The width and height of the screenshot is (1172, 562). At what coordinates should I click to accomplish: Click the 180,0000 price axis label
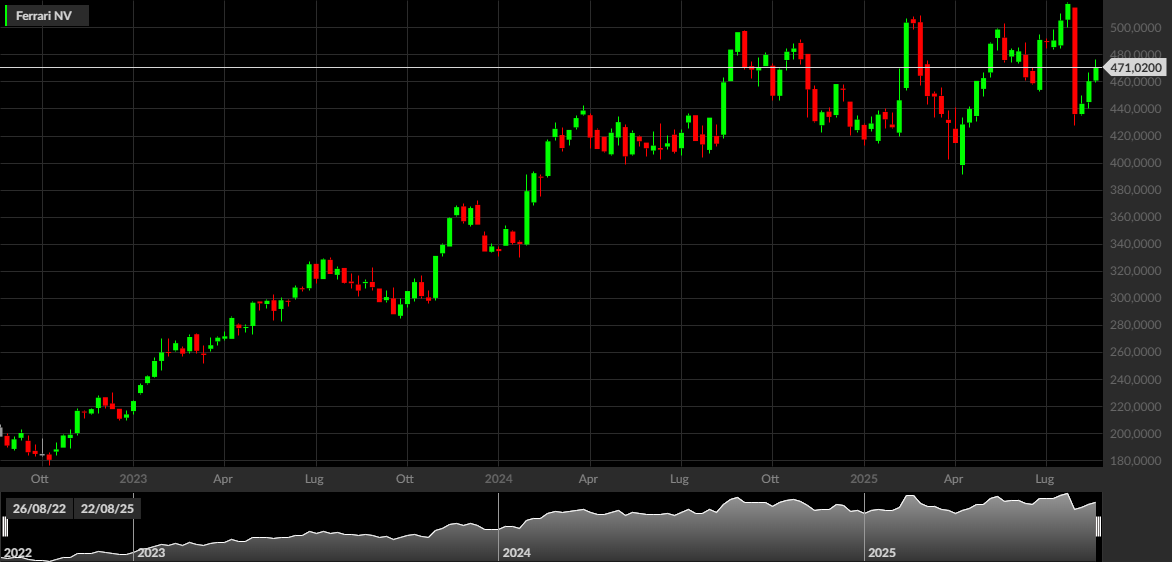pyautogui.click(x=1135, y=461)
